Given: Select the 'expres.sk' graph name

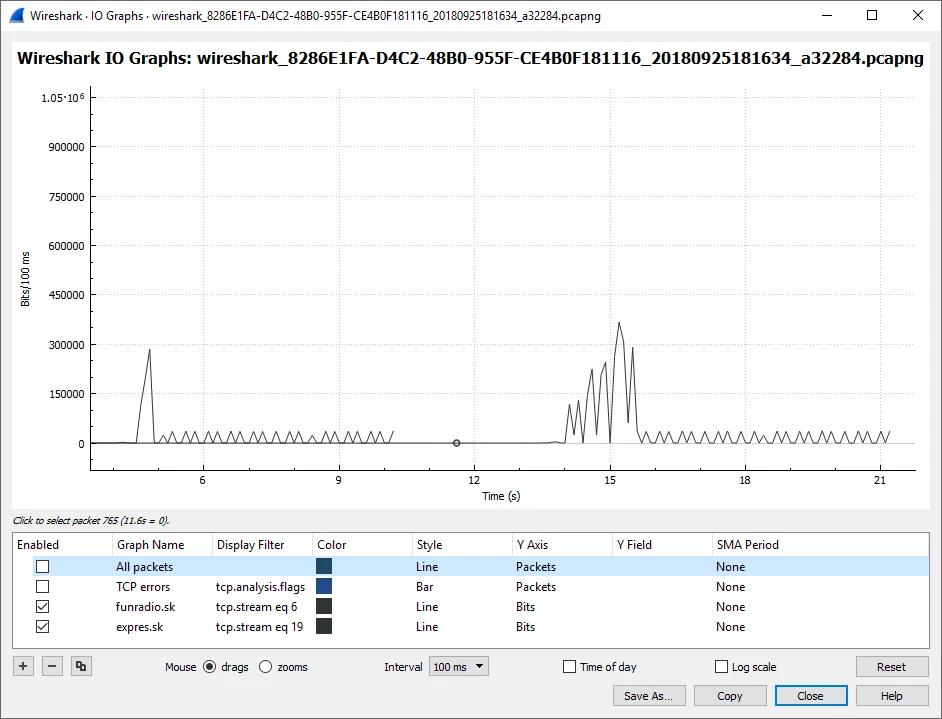Looking at the screenshot, I should pos(139,626).
